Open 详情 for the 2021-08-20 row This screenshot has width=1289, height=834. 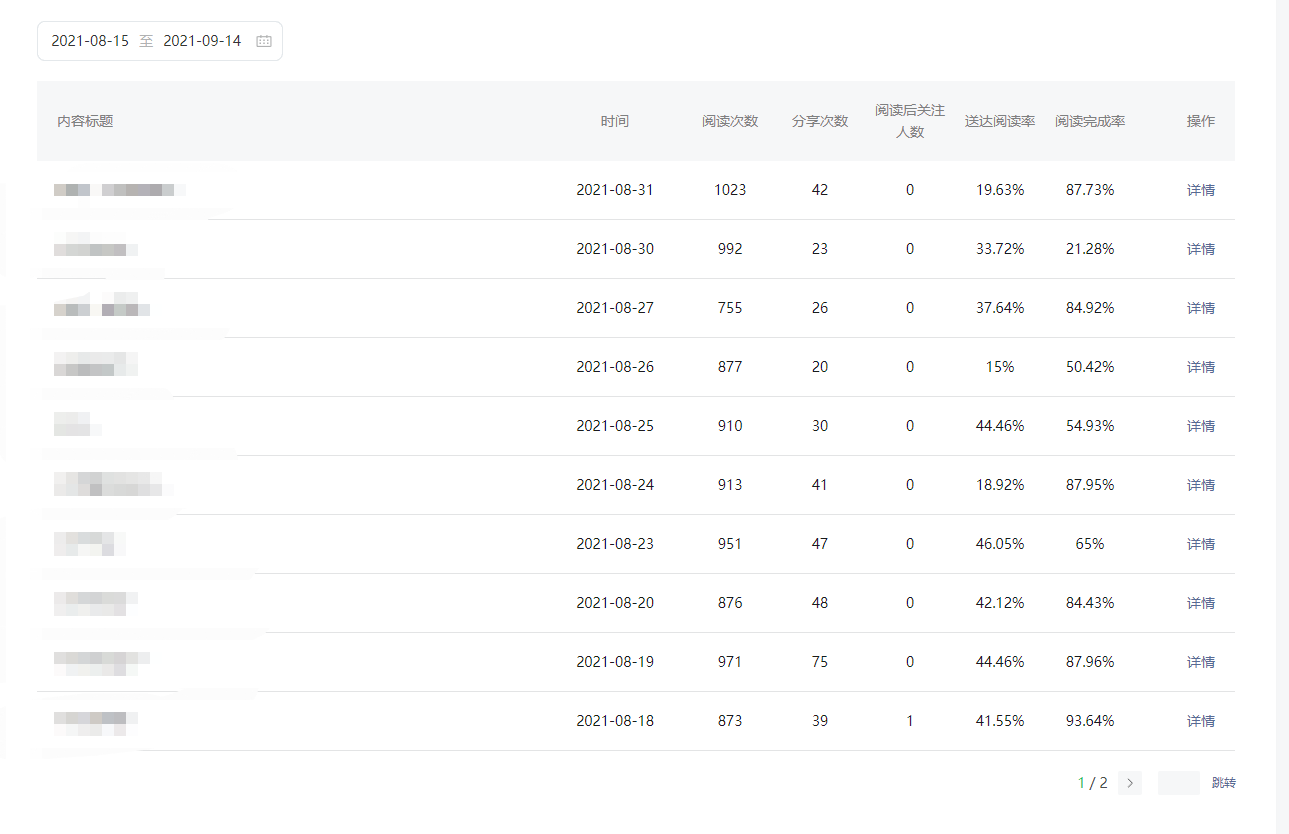click(1200, 603)
